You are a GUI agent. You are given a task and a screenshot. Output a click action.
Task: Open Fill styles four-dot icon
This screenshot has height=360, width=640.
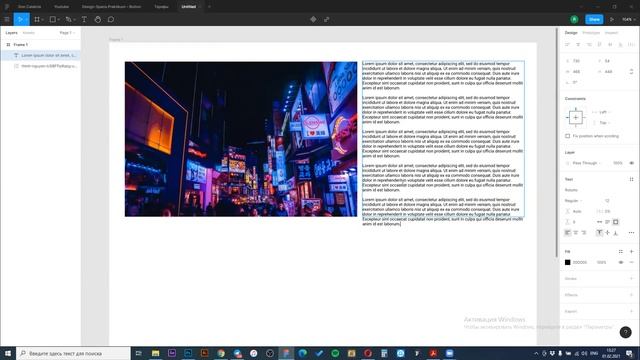click(x=621, y=251)
